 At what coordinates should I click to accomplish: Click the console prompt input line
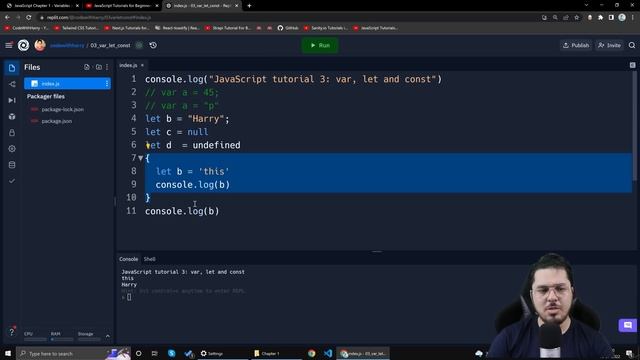[x=129, y=297]
